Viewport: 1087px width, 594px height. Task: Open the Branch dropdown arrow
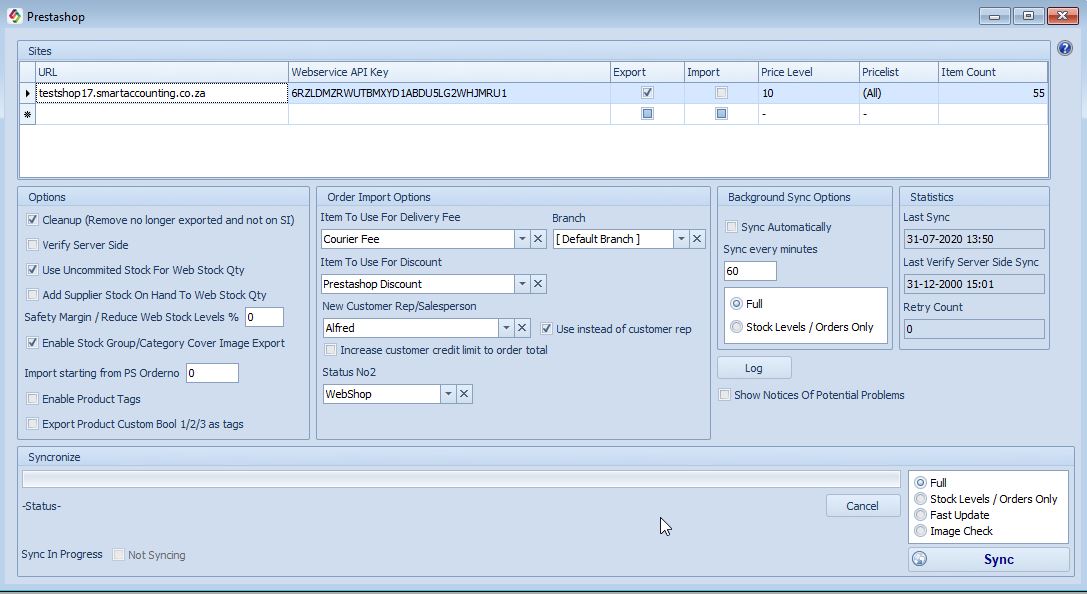(x=681, y=238)
